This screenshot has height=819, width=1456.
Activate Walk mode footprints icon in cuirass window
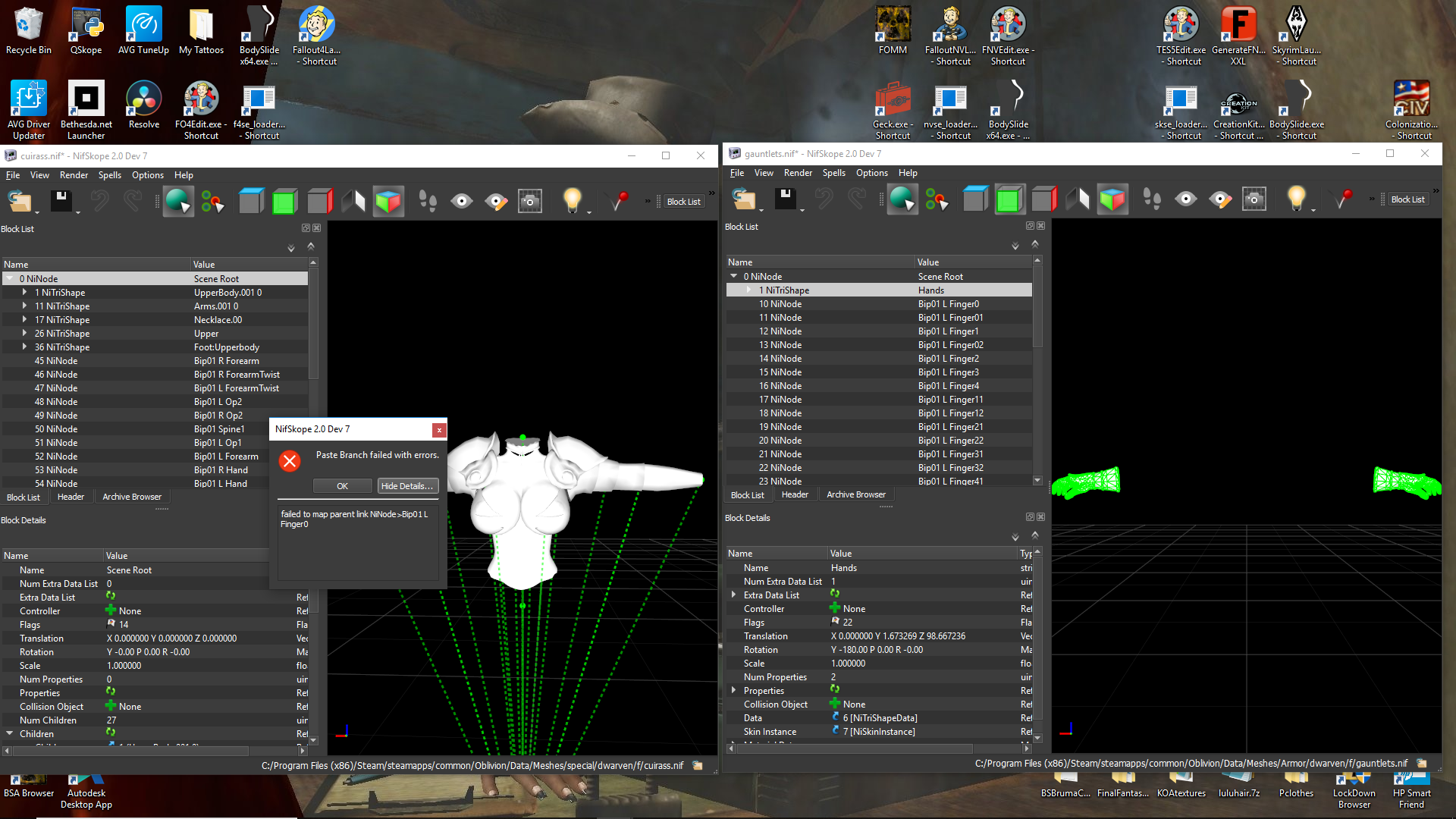427,201
